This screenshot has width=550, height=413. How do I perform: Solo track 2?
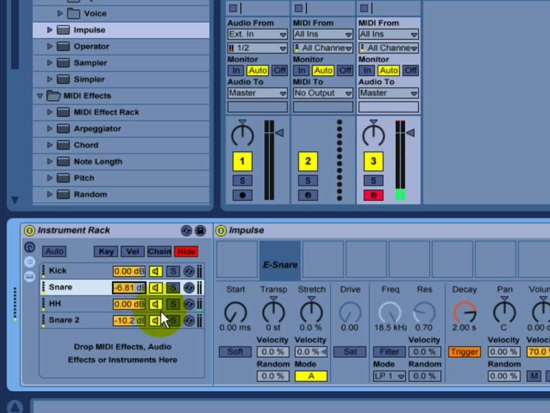pos(308,181)
